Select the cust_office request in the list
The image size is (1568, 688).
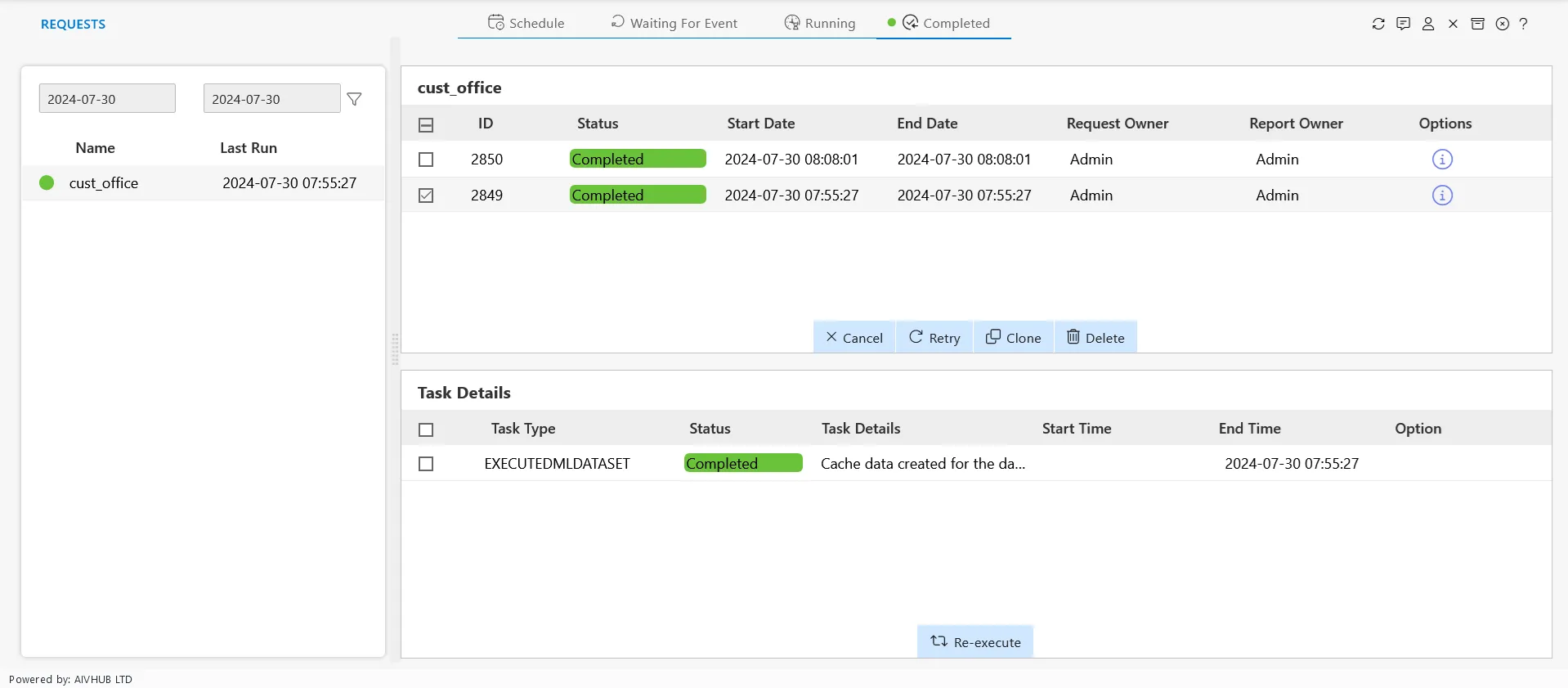(203, 182)
